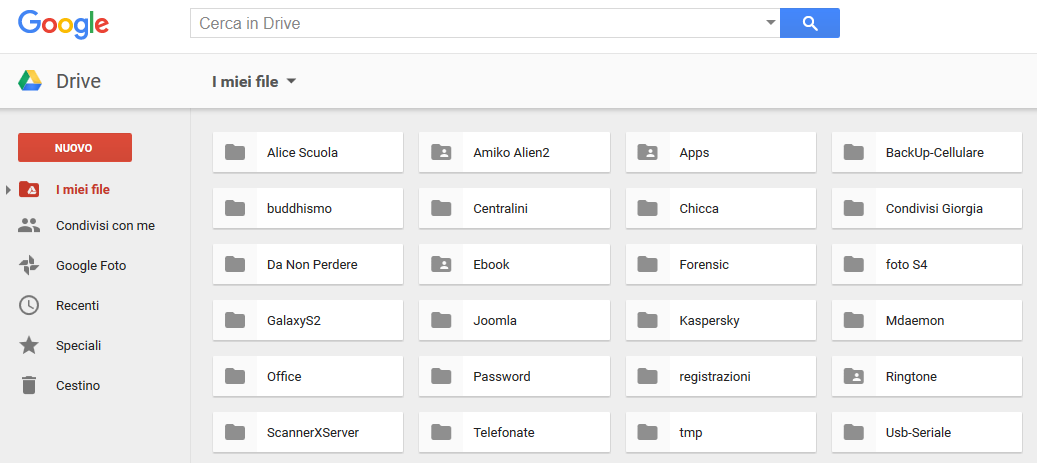Click the Recenti clock icon
1037x463 pixels.
[29, 306]
